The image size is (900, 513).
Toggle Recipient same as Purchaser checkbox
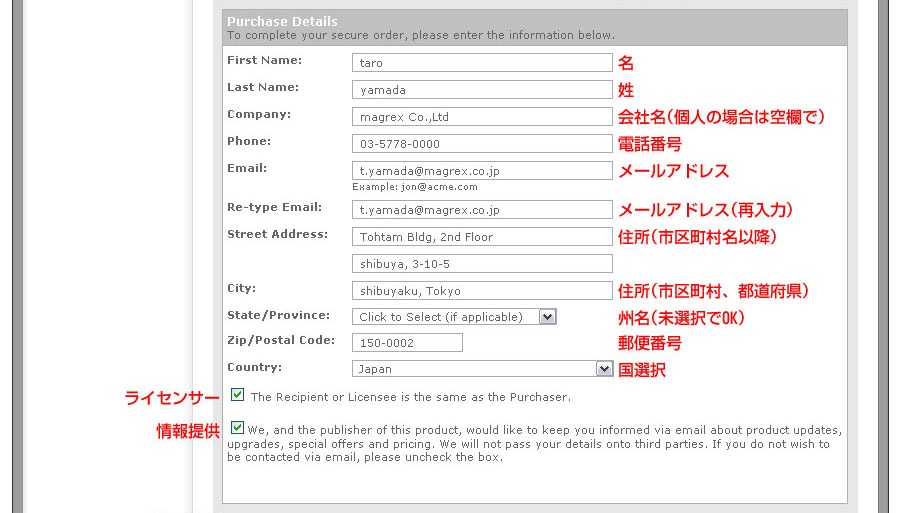pyautogui.click(x=237, y=394)
